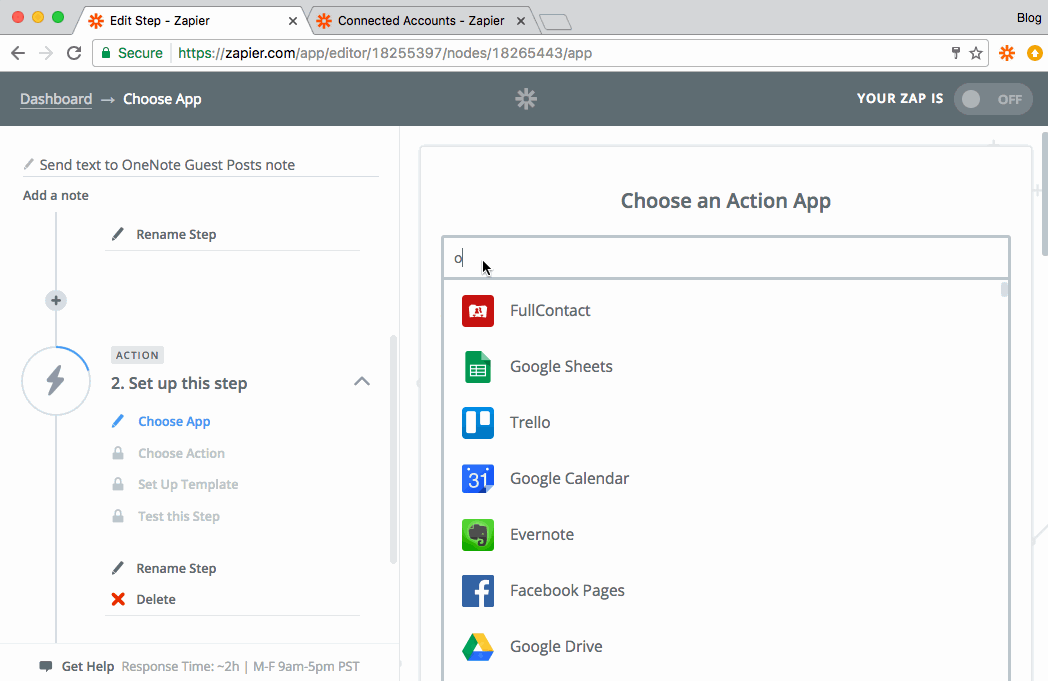This screenshot has height=681, width=1048.
Task: Click the Zapier loading asterisk logo in header
Action: pos(526,99)
